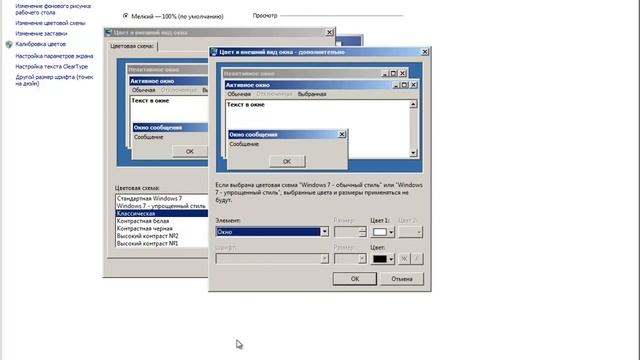Viewport: 640px width, 360px height.
Task: Click Отмена in the advanced appearance dialog
Action: (x=402, y=279)
